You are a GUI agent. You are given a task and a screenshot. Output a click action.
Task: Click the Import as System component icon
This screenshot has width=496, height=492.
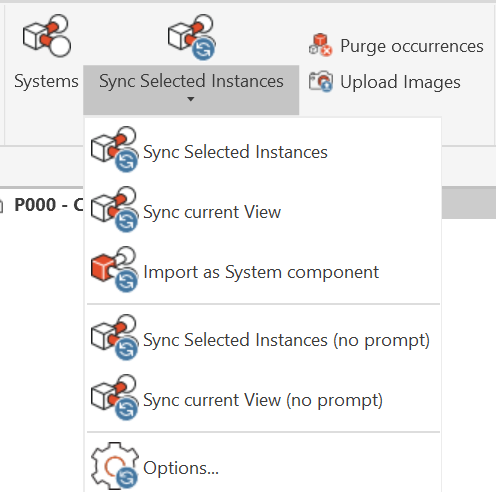click(x=114, y=269)
